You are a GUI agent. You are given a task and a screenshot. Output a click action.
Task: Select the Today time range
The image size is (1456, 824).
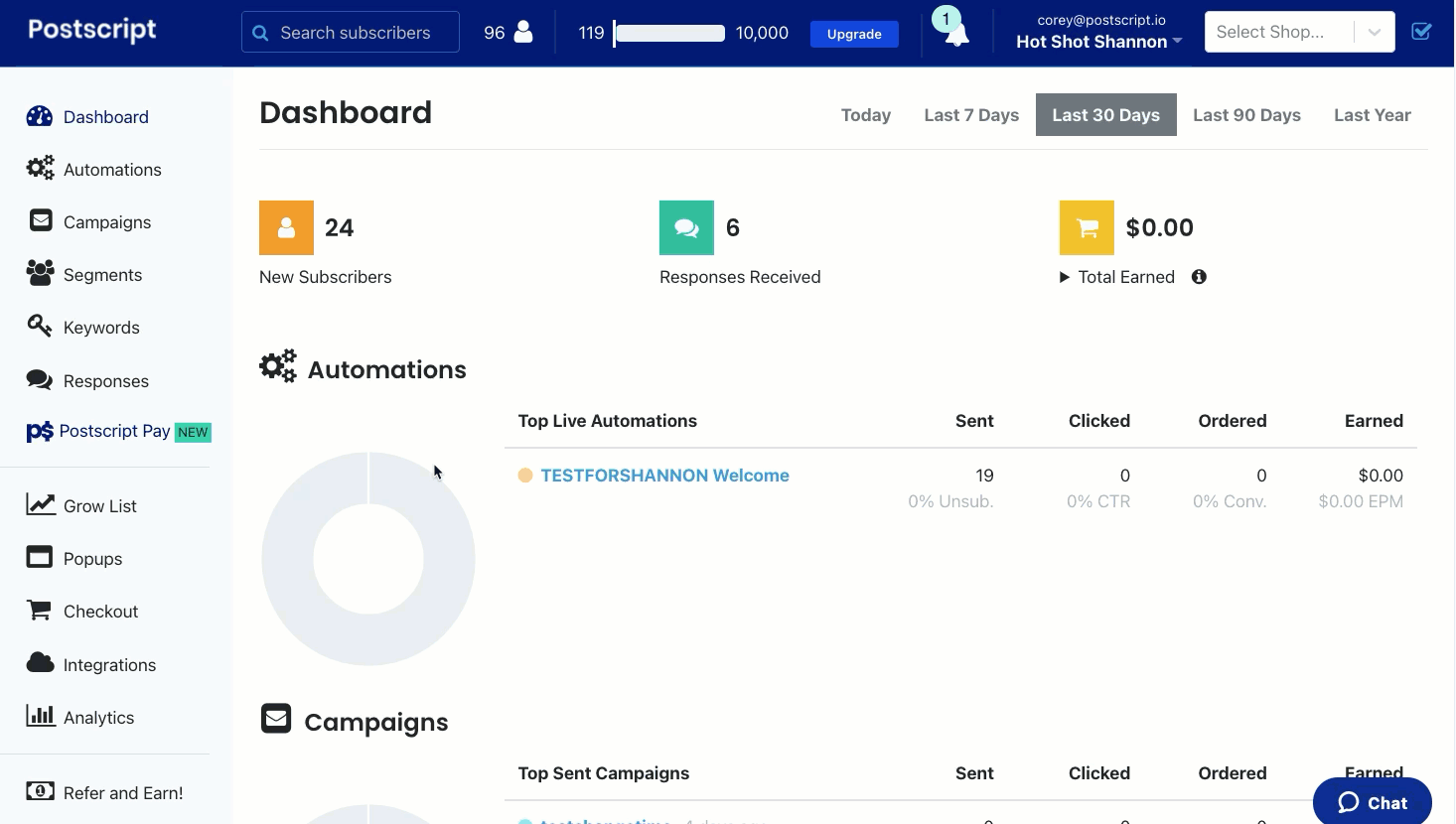[866, 115]
